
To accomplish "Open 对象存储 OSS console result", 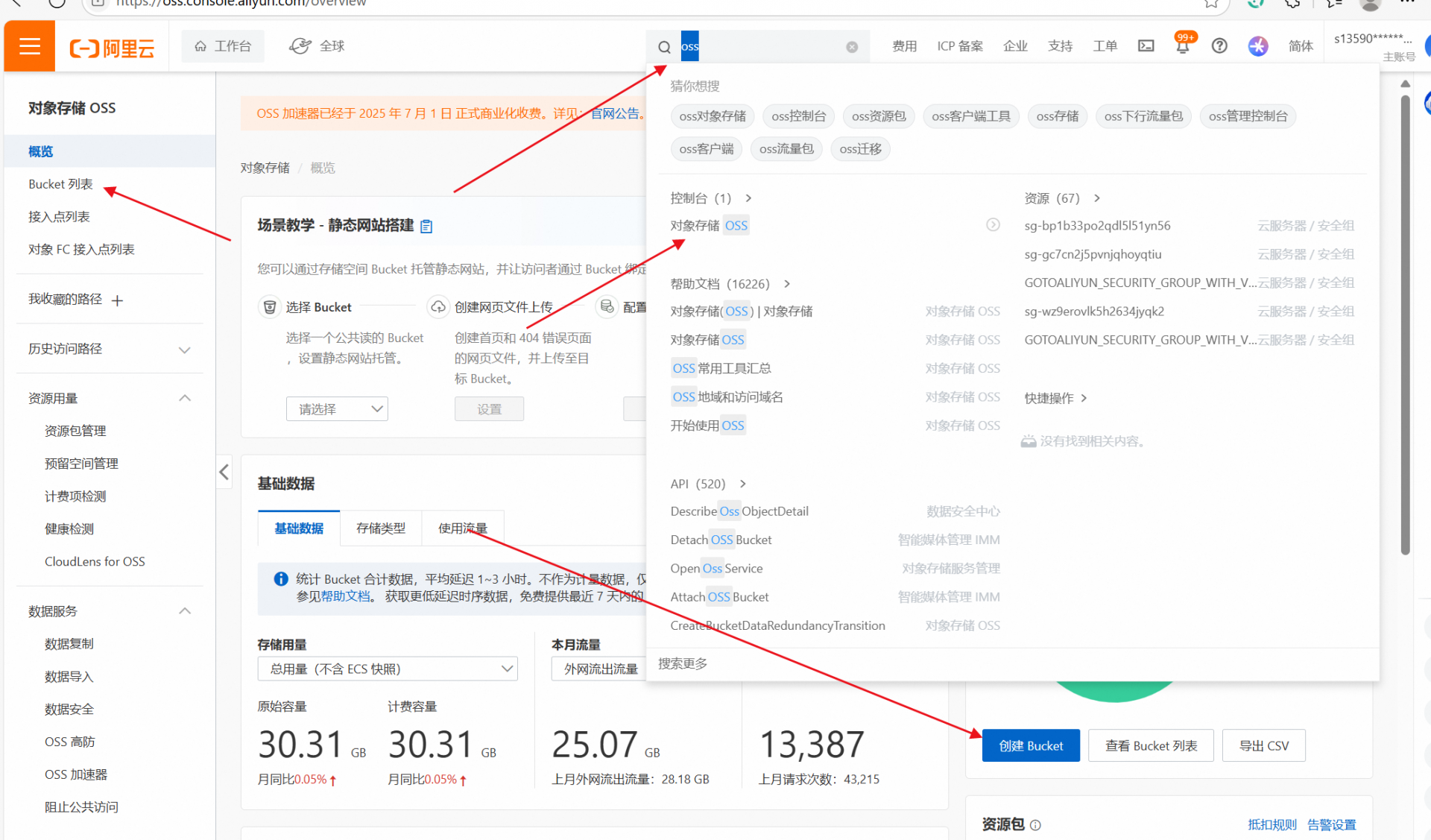I will coord(709,226).
